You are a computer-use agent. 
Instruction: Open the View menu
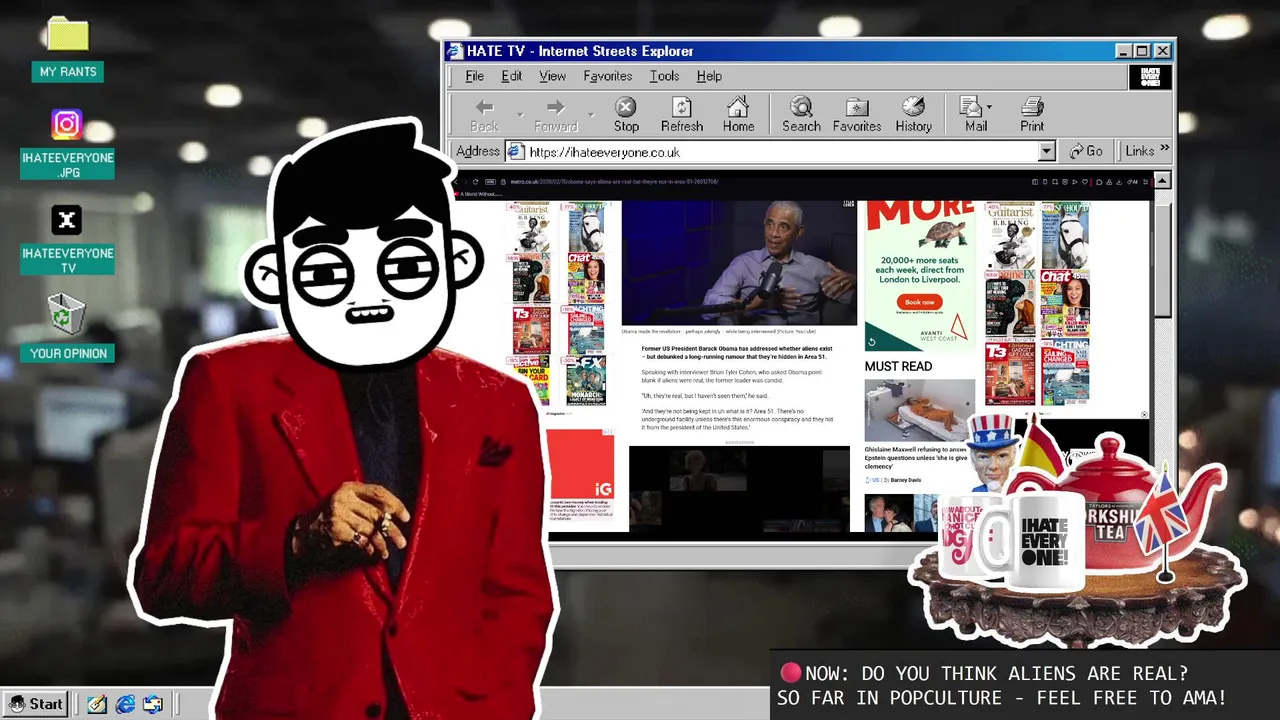coord(552,76)
